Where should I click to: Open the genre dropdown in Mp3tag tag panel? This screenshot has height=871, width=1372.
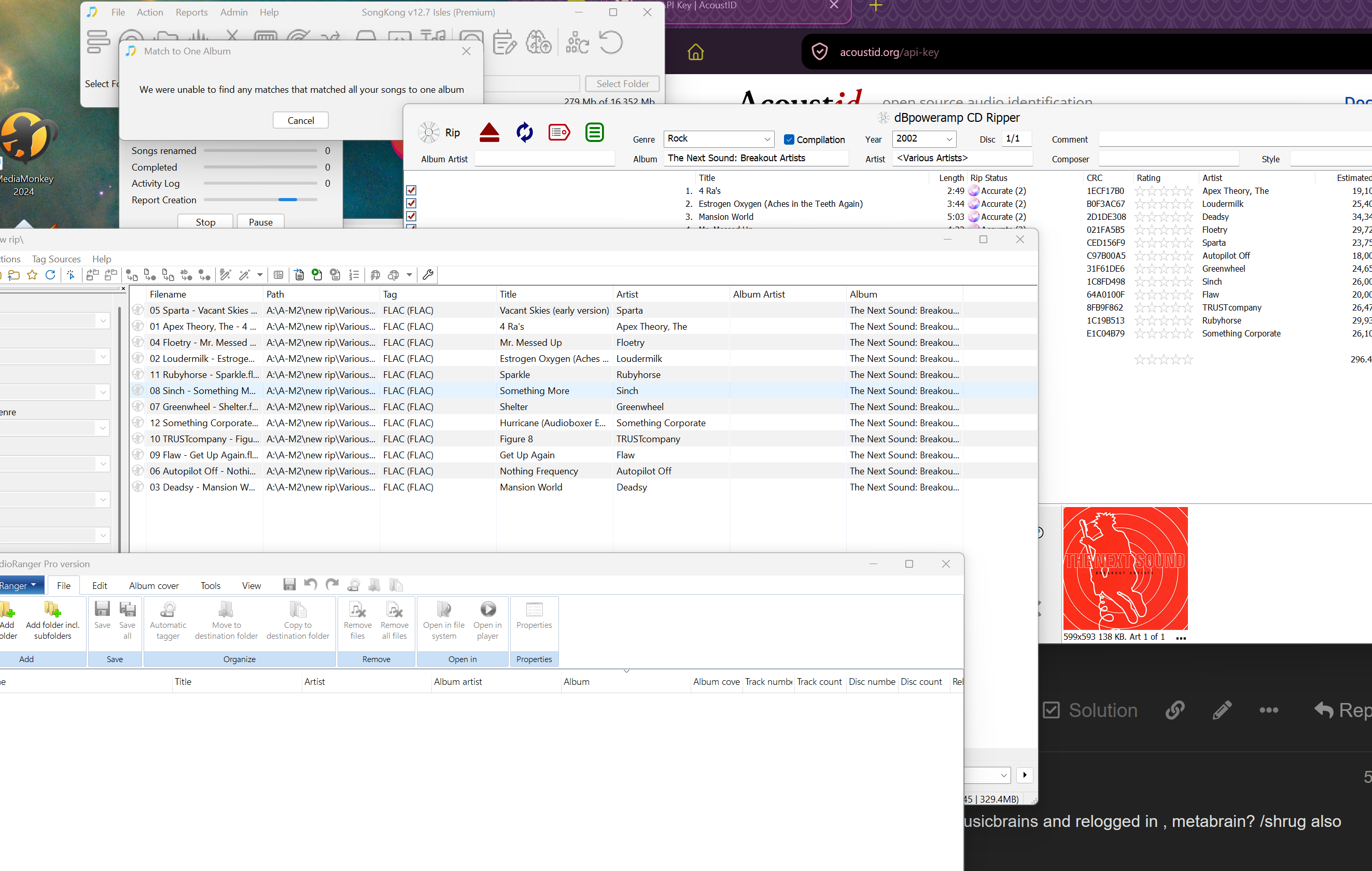point(103,428)
